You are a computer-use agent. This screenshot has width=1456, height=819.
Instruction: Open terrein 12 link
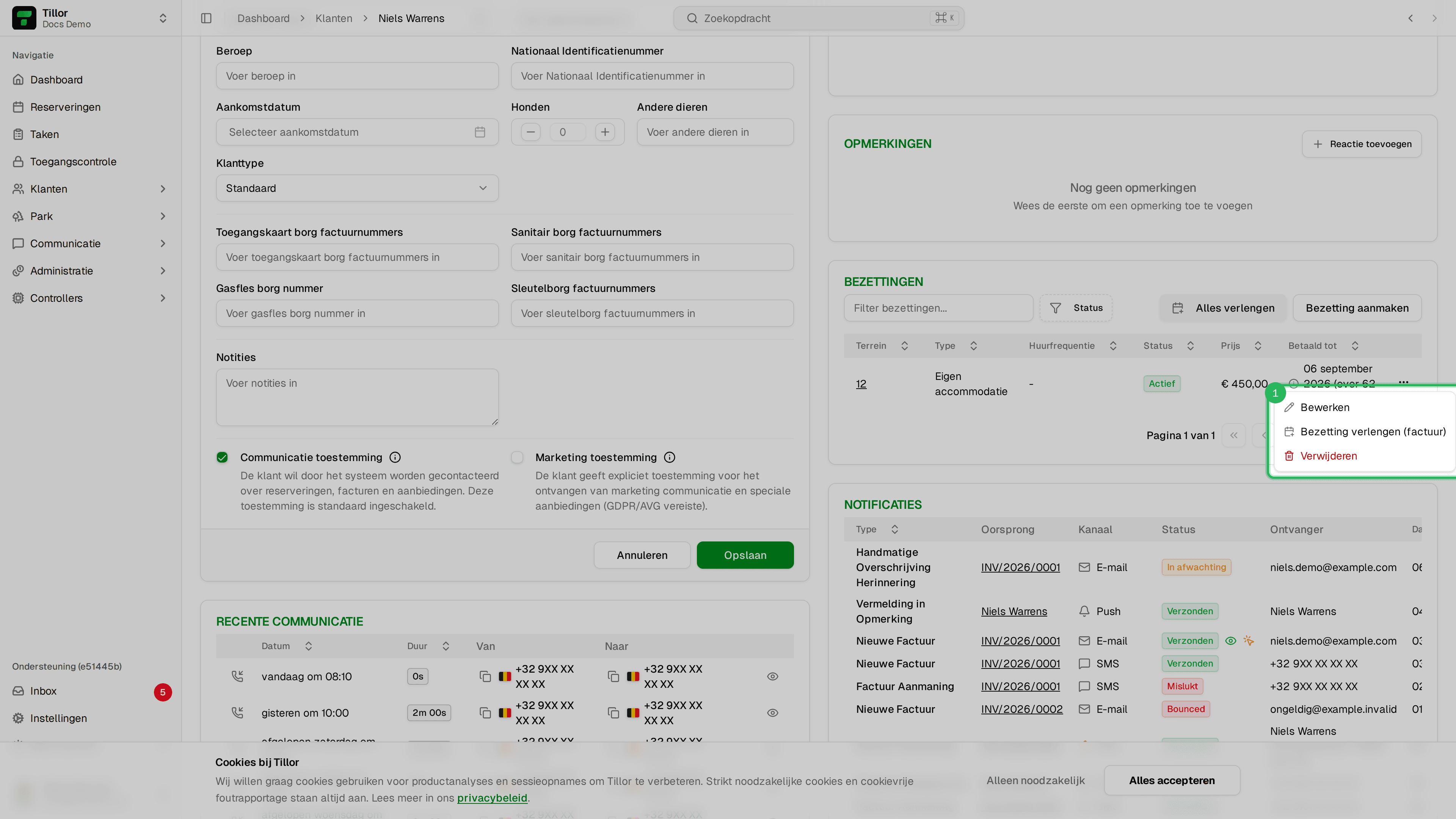coord(861,384)
